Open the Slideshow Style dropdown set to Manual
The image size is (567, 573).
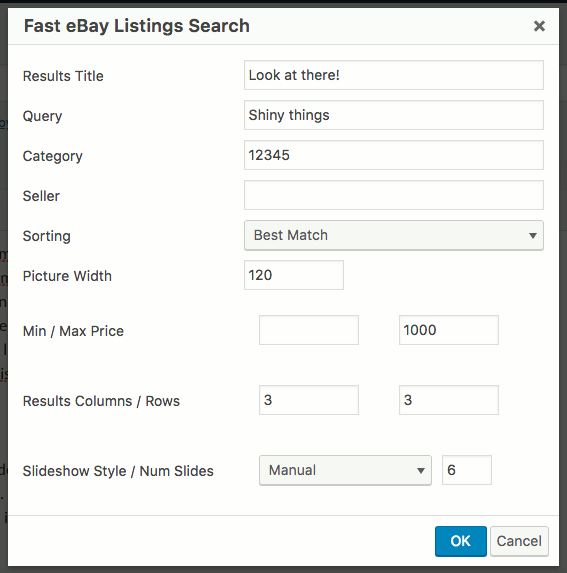(345, 470)
